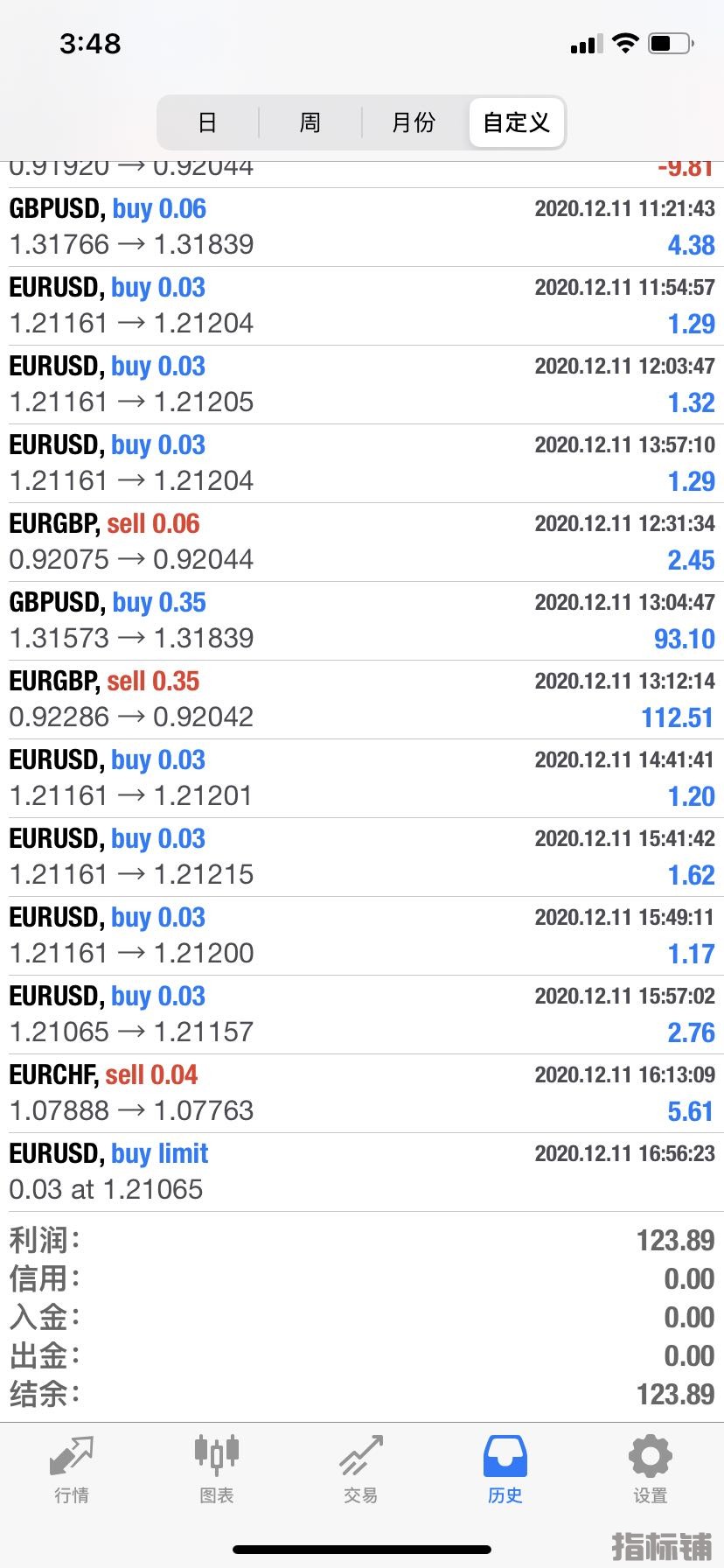
Task: Tap the EURGBP sell 0.06 trade entry
Action: click(x=362, y=542)
